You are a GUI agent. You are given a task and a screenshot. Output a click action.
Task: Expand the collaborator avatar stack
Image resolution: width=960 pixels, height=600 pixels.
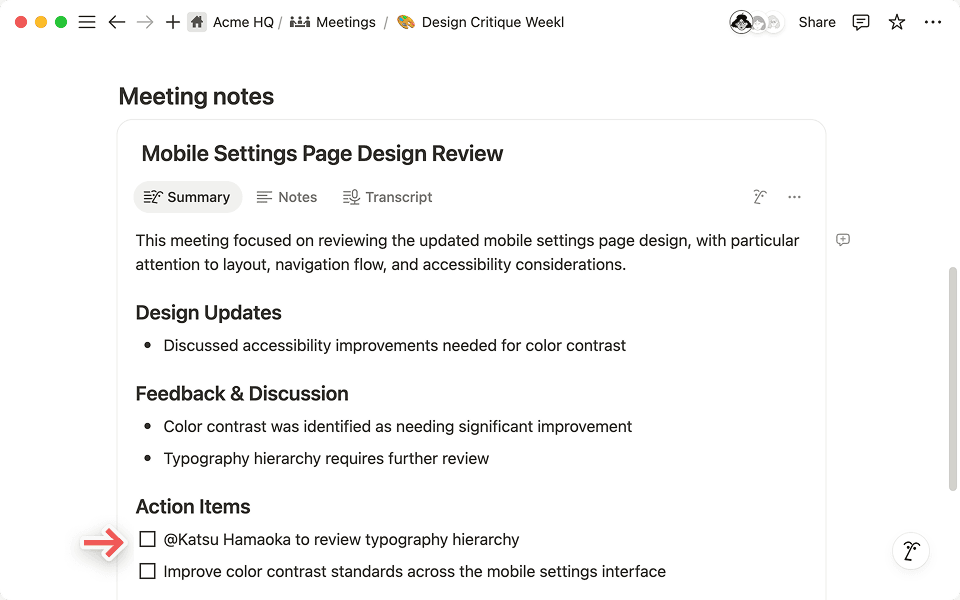(x=756, y=21)
